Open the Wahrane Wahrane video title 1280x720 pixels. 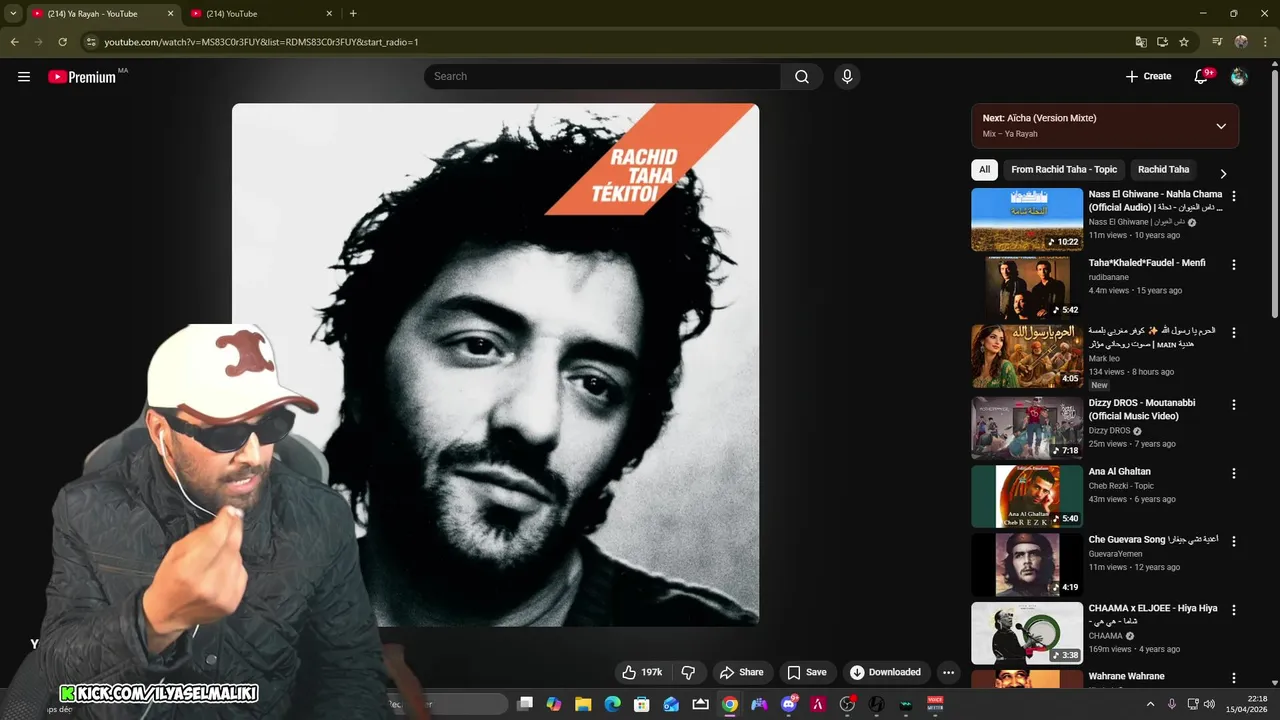[1126, 677]
